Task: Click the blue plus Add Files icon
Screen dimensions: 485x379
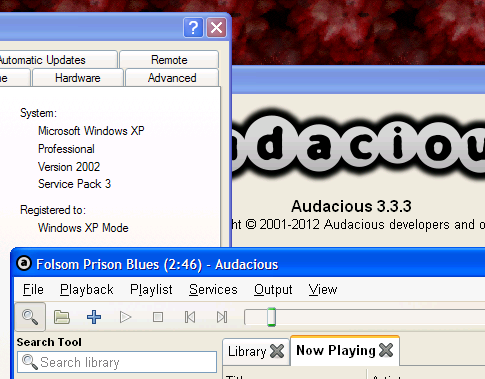Action: (94, 317)
